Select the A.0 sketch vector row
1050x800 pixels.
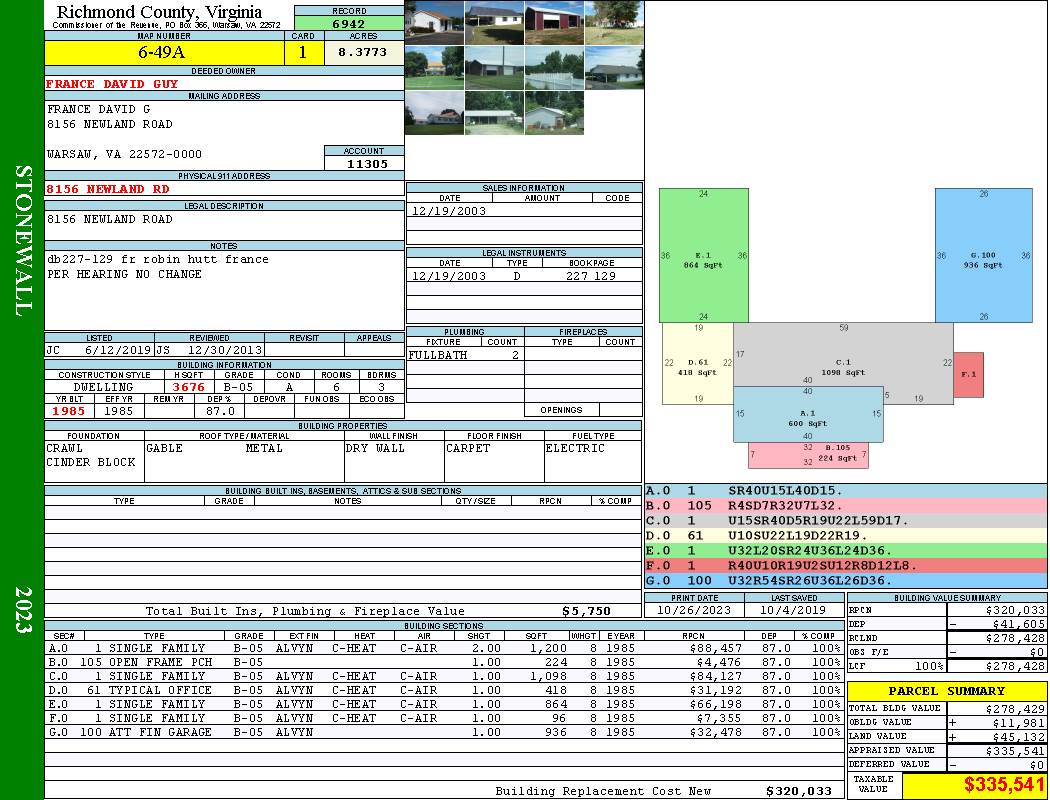pyautogui.click(x=846, y=491)
